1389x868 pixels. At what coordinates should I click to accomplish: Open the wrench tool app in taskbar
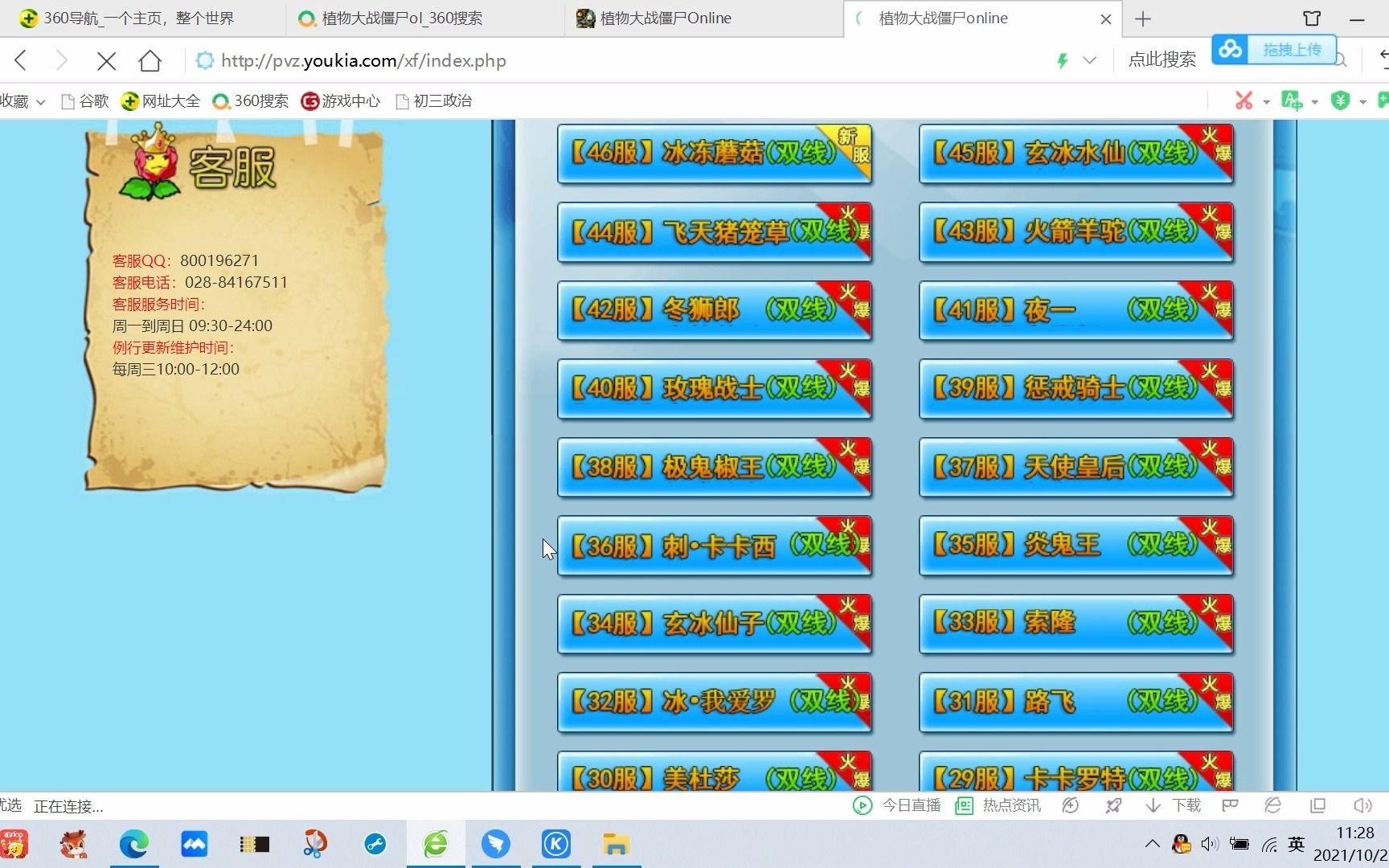375,844
